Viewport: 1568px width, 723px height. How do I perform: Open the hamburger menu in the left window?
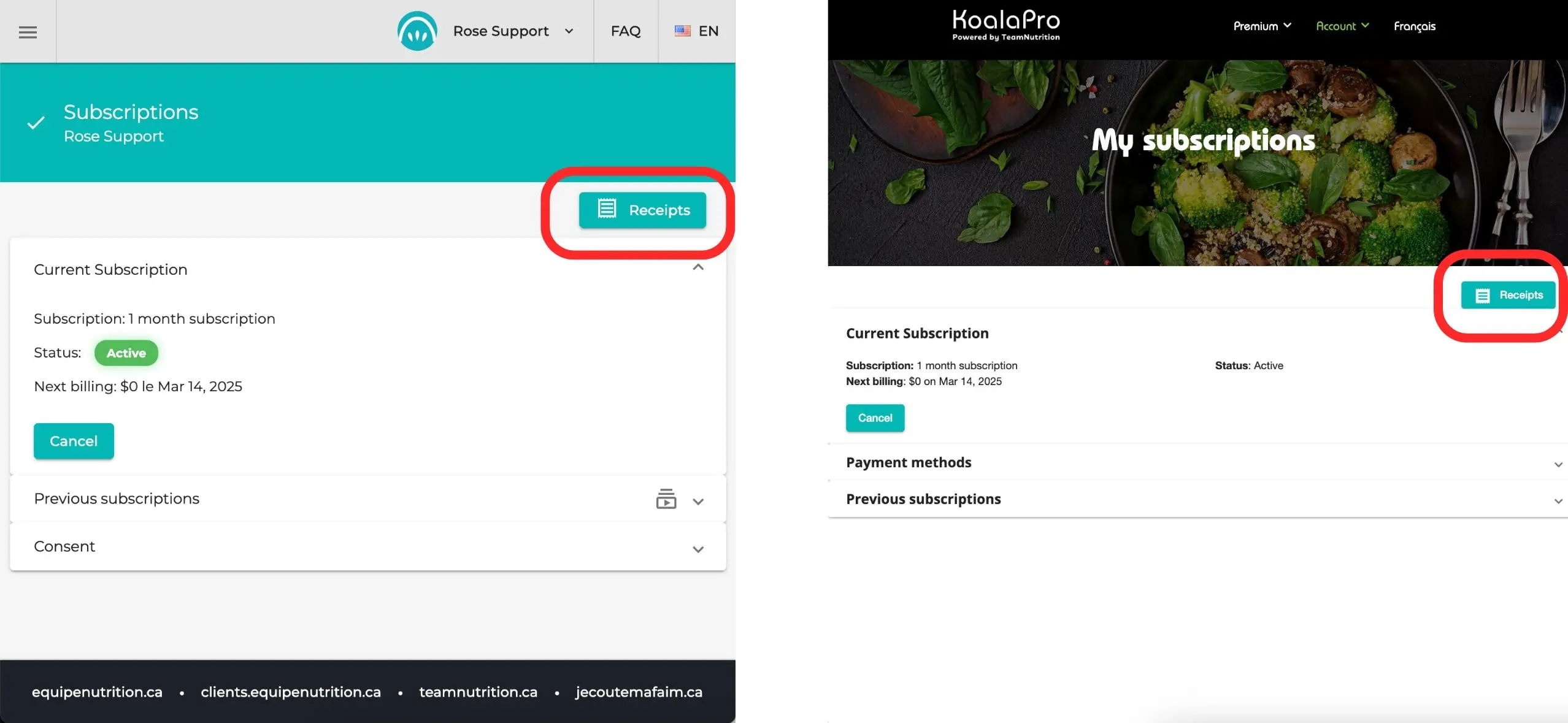(x=28, y=32)
